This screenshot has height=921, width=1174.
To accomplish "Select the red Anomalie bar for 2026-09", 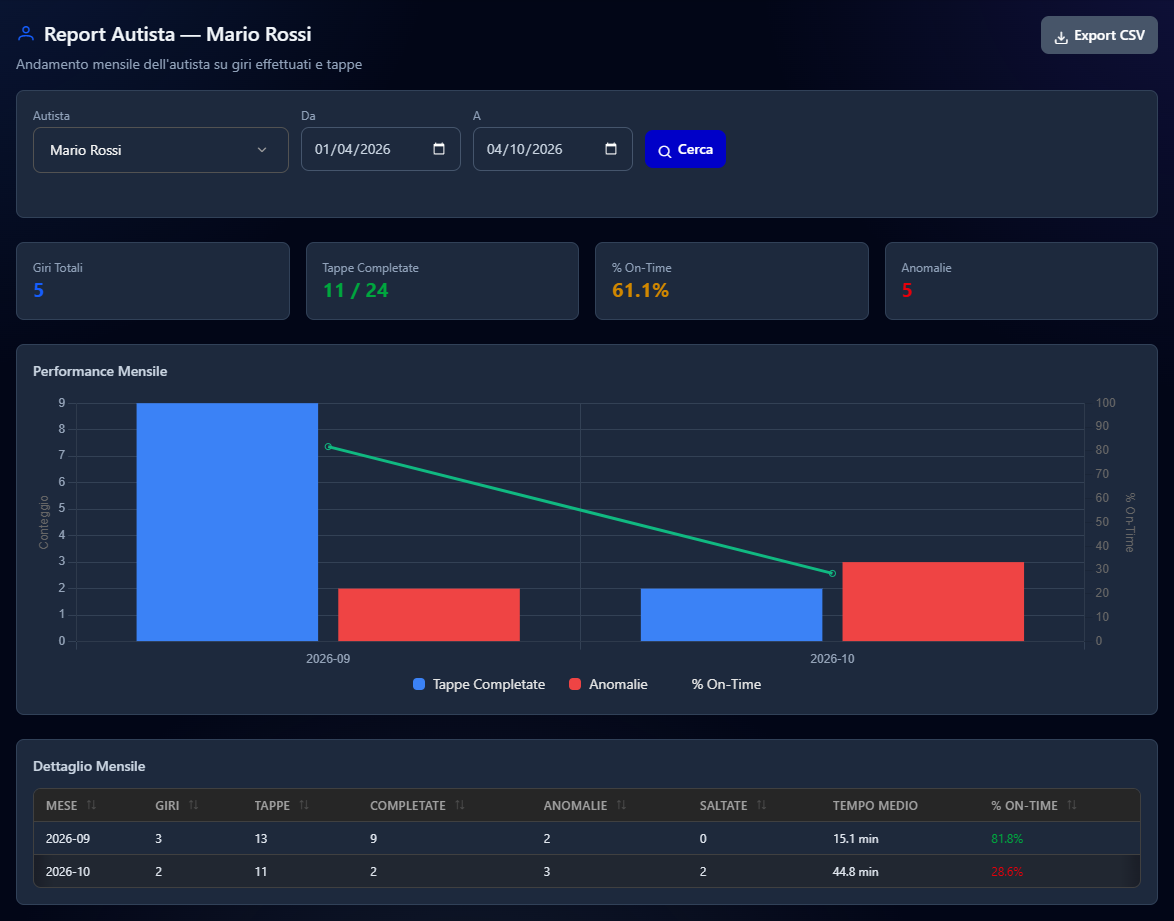I will 429,615.
